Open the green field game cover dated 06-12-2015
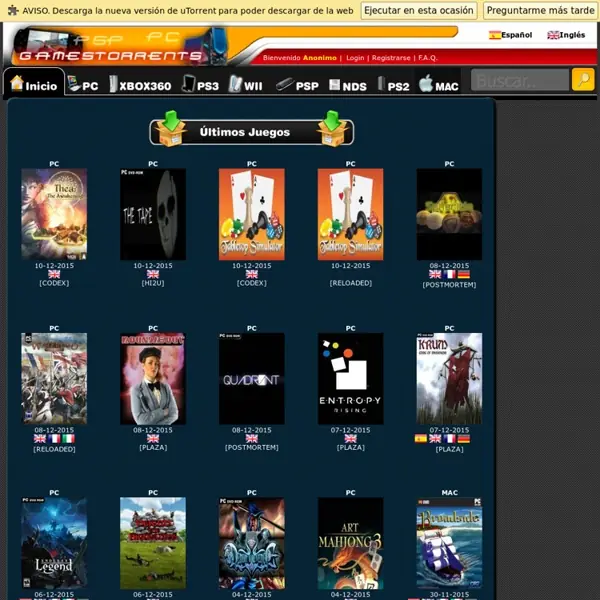 point(153,543)
